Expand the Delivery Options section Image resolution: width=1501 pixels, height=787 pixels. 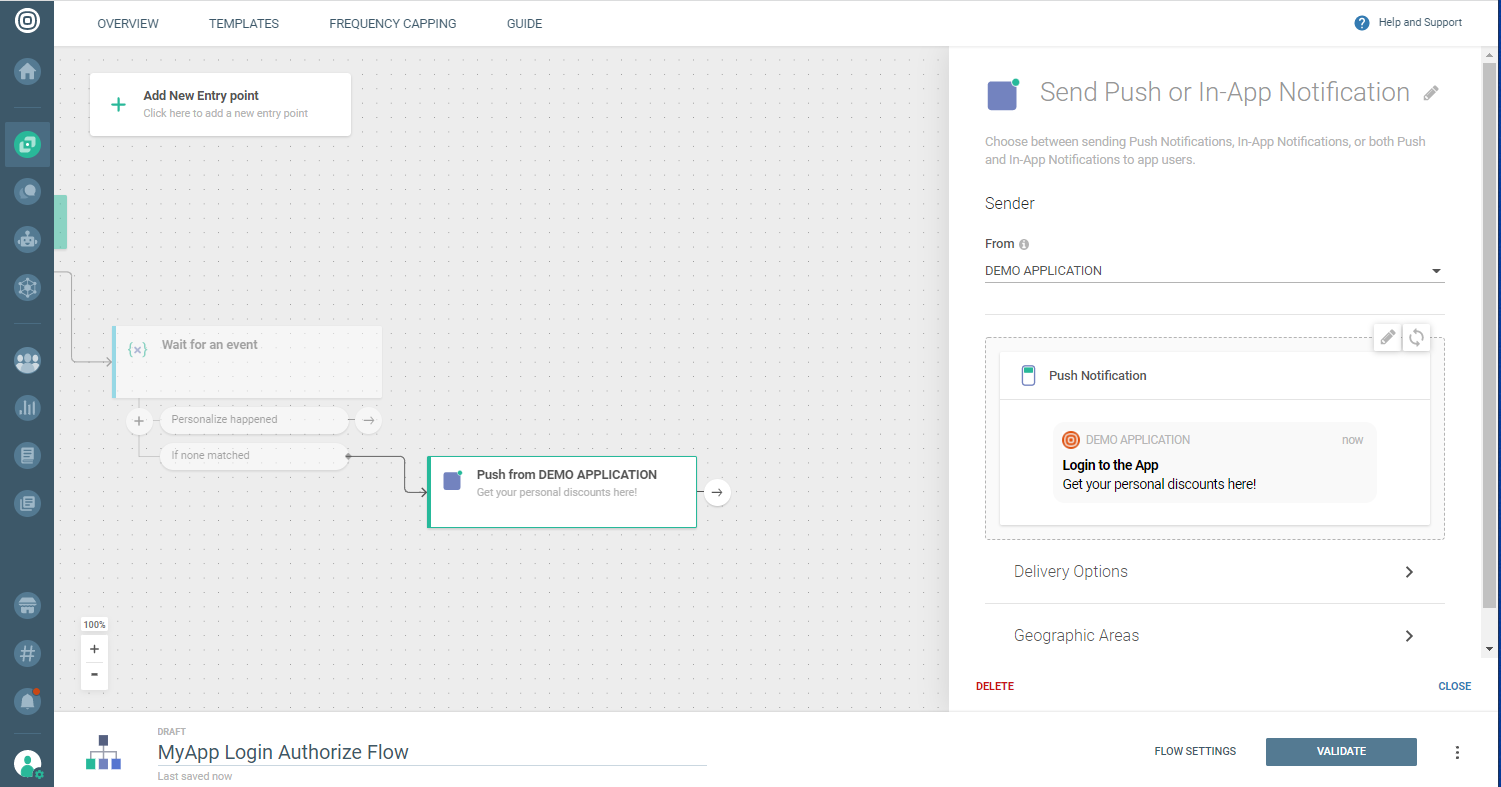pyautogui.click(x=1214, y=572)
